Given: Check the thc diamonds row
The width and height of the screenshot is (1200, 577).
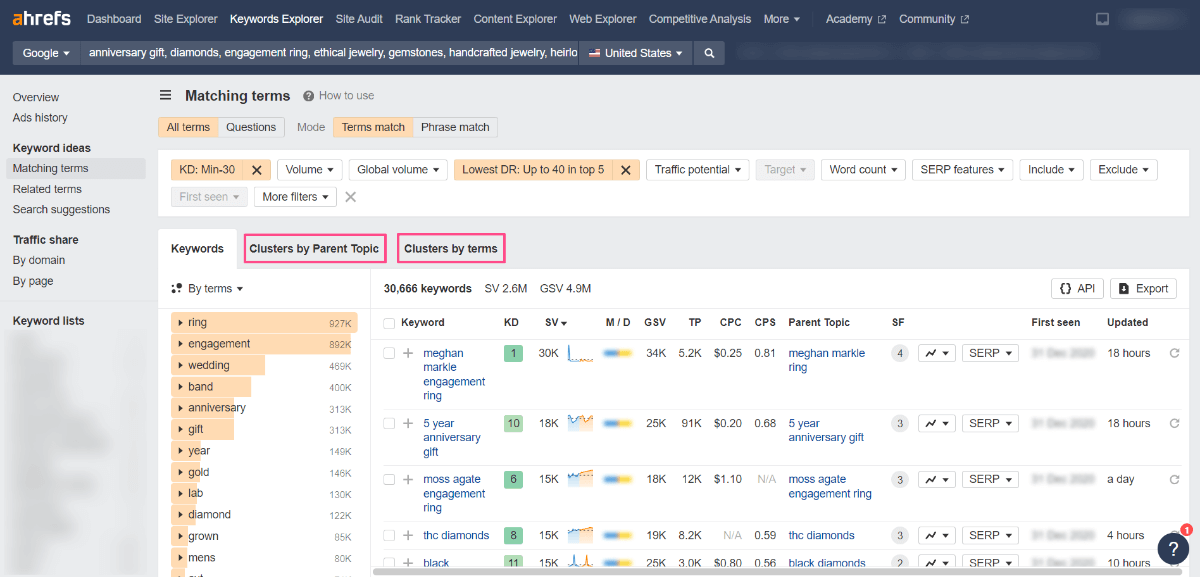Looking at the screenshot, I should pyautogui.click(x=389, y=535).
